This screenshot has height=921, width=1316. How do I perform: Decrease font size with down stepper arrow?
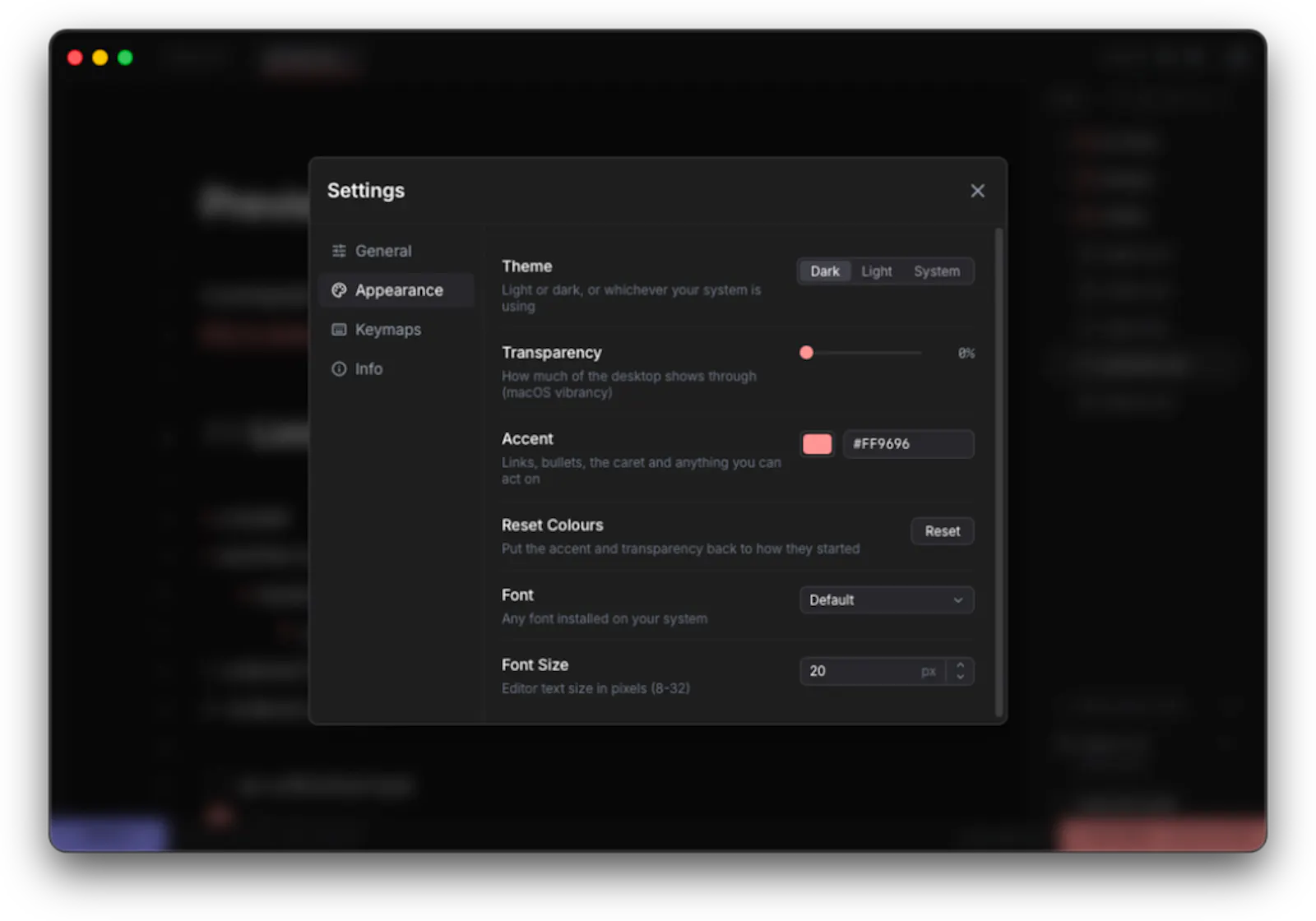(960, 678)
